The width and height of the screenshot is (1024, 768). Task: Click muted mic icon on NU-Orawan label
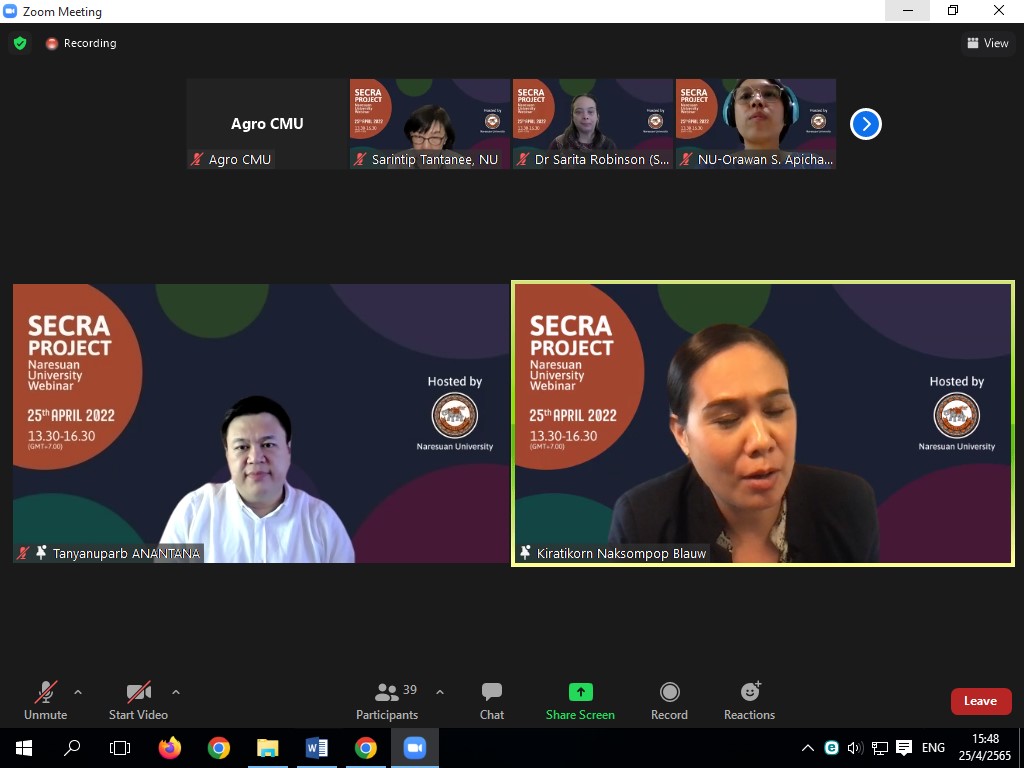[x=686, y=159]
